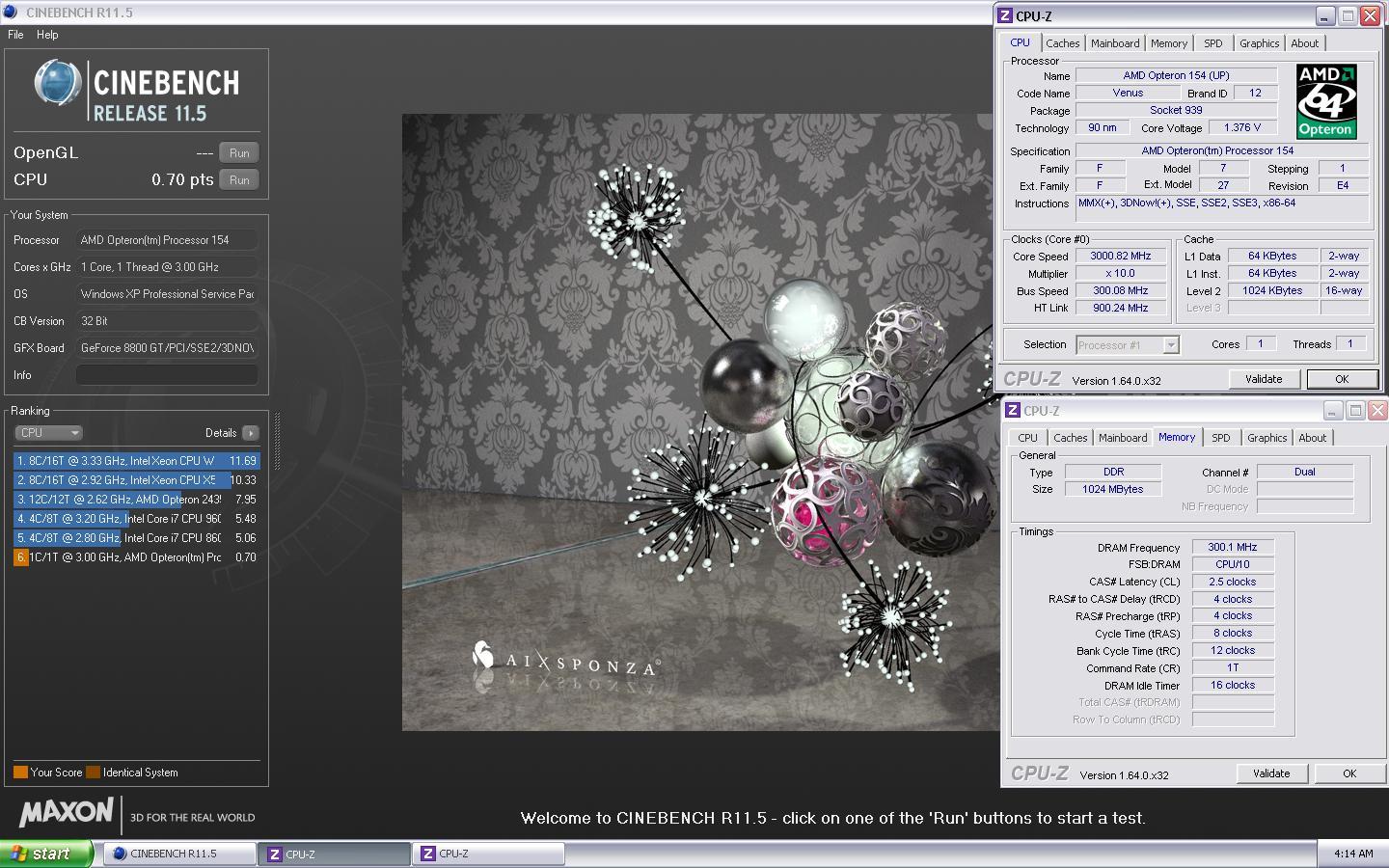Select second CPU-Z taskbar button
Viewport: 1389px width, 868px height.
pyautogui.click(x=488, y=854)
